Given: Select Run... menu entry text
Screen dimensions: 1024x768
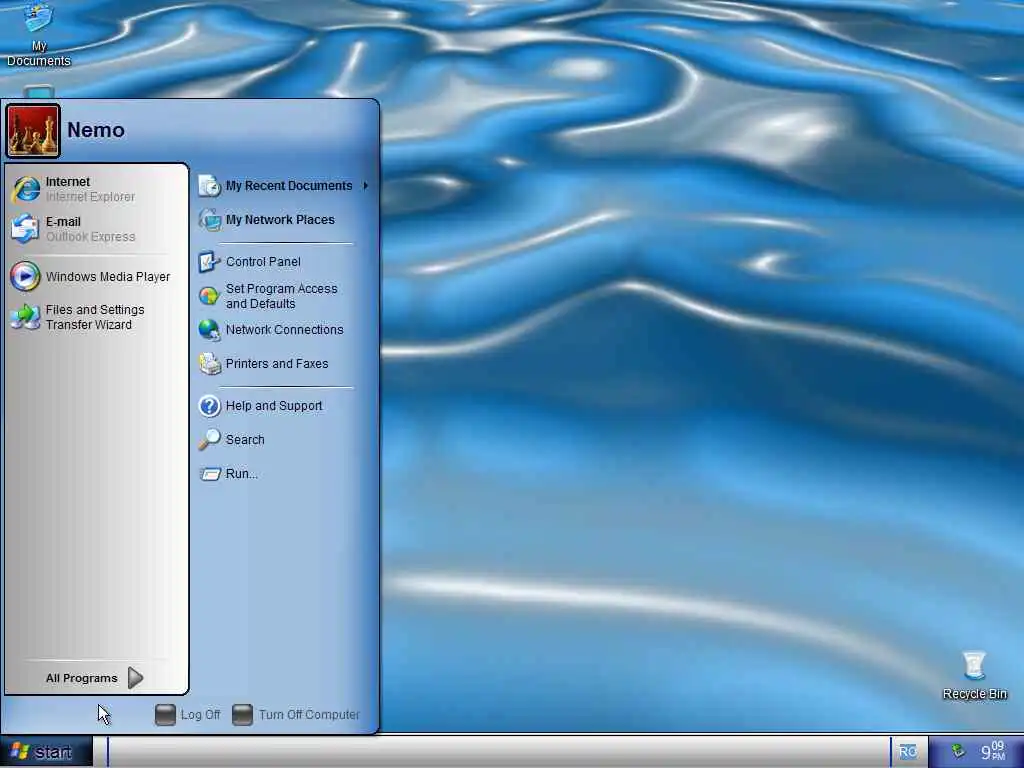Looking at the screenshot, I should click(242, 474).
